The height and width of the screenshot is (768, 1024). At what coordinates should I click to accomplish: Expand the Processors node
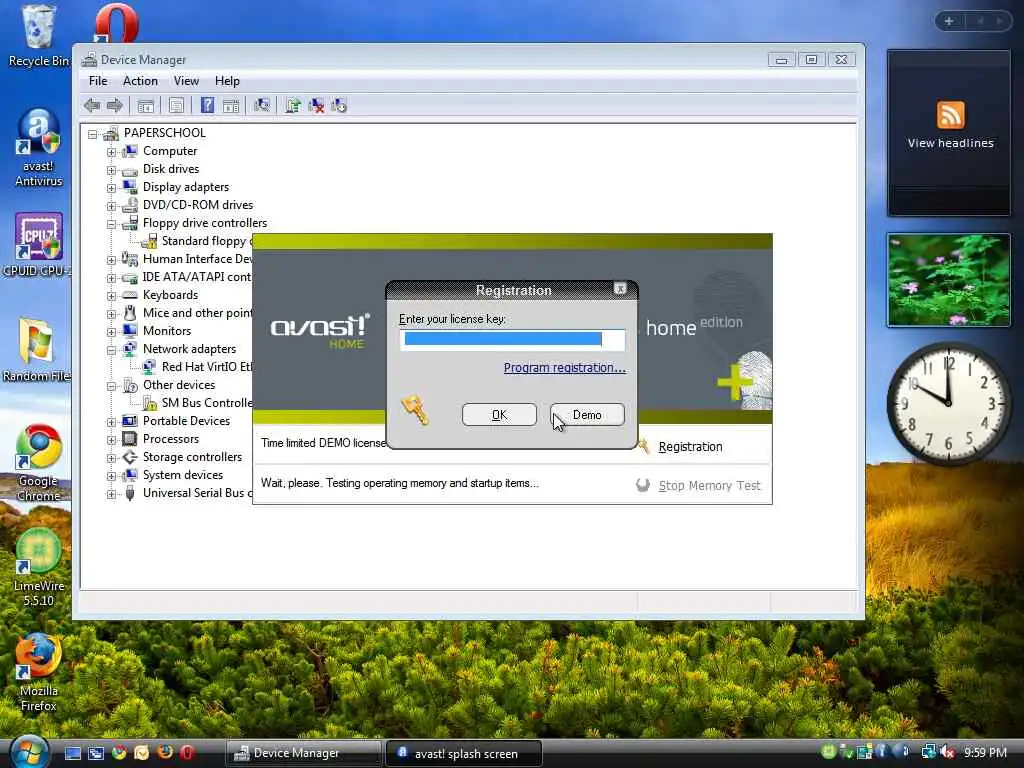click(112, 440)
